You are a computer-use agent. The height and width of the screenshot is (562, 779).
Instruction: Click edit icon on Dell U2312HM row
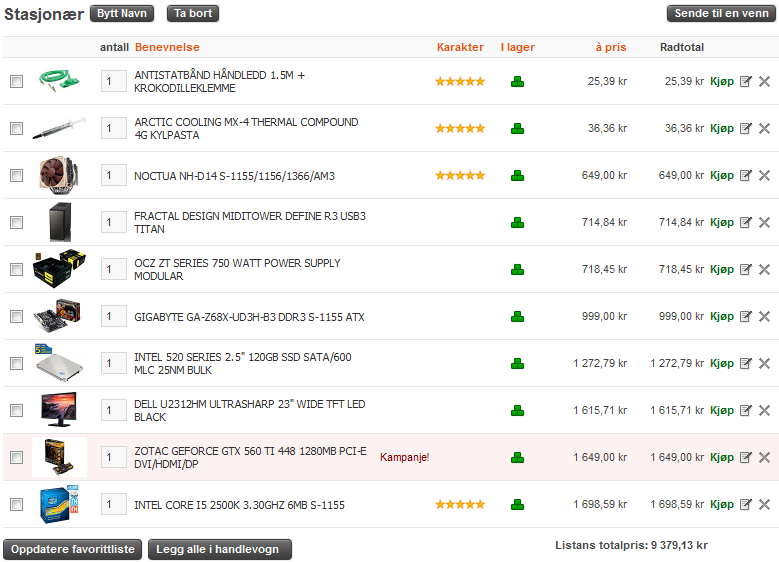pyautogui.click(x=746, y=410)
